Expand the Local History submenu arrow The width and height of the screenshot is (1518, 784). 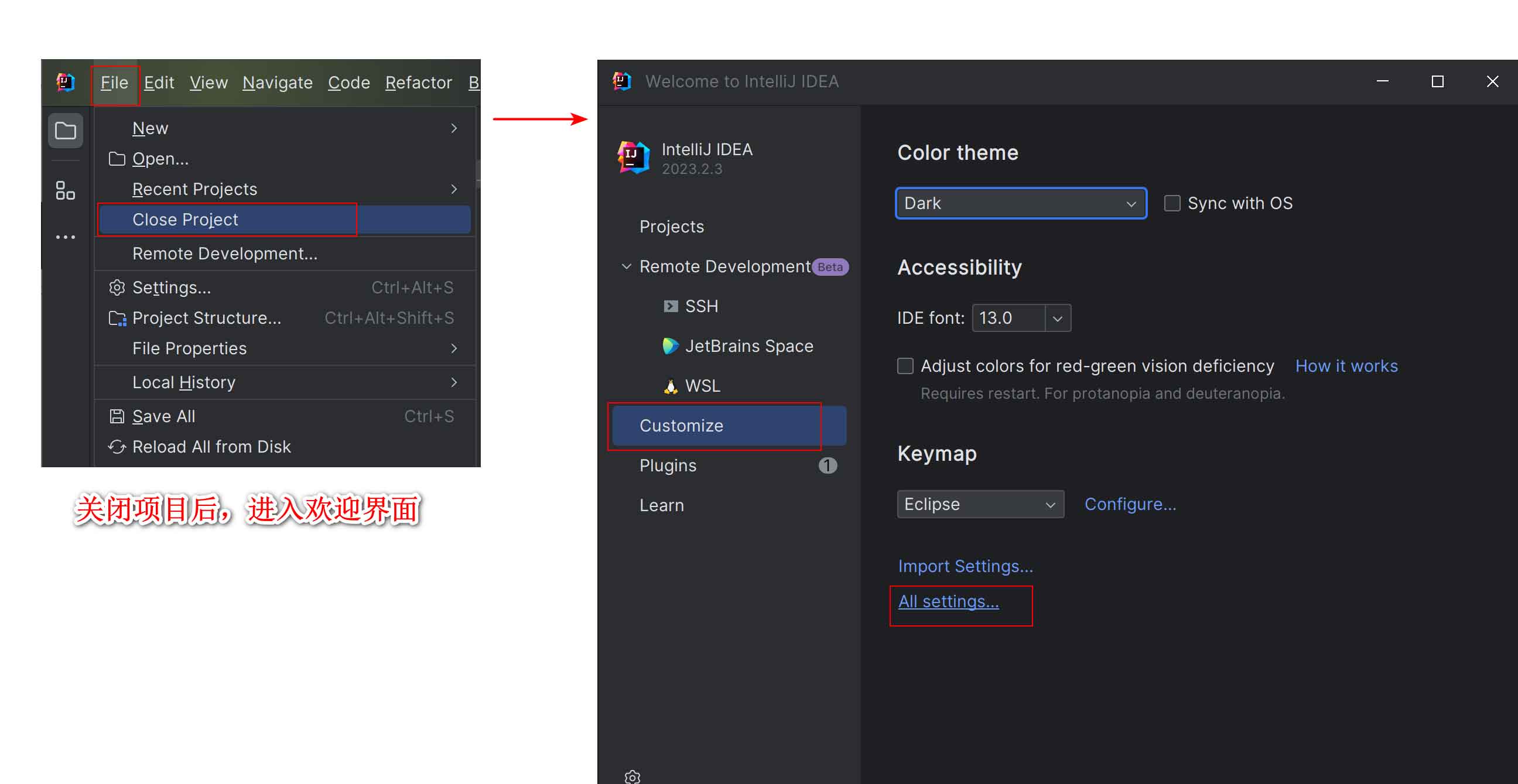[x=454, y=382]
